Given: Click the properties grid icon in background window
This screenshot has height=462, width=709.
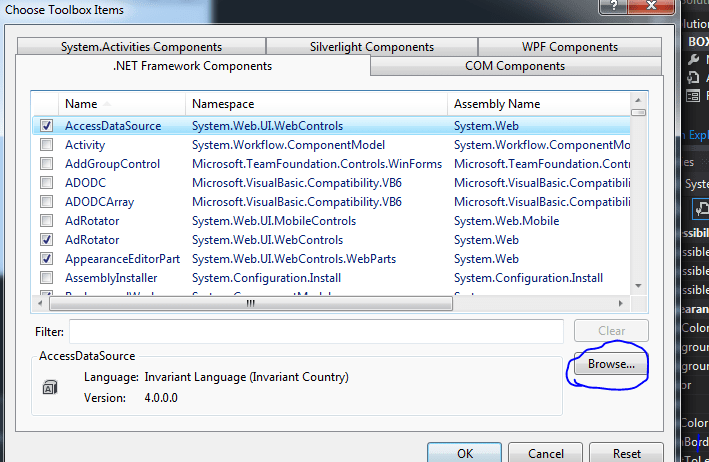Looking at the screenshot, I should (693, 96).
